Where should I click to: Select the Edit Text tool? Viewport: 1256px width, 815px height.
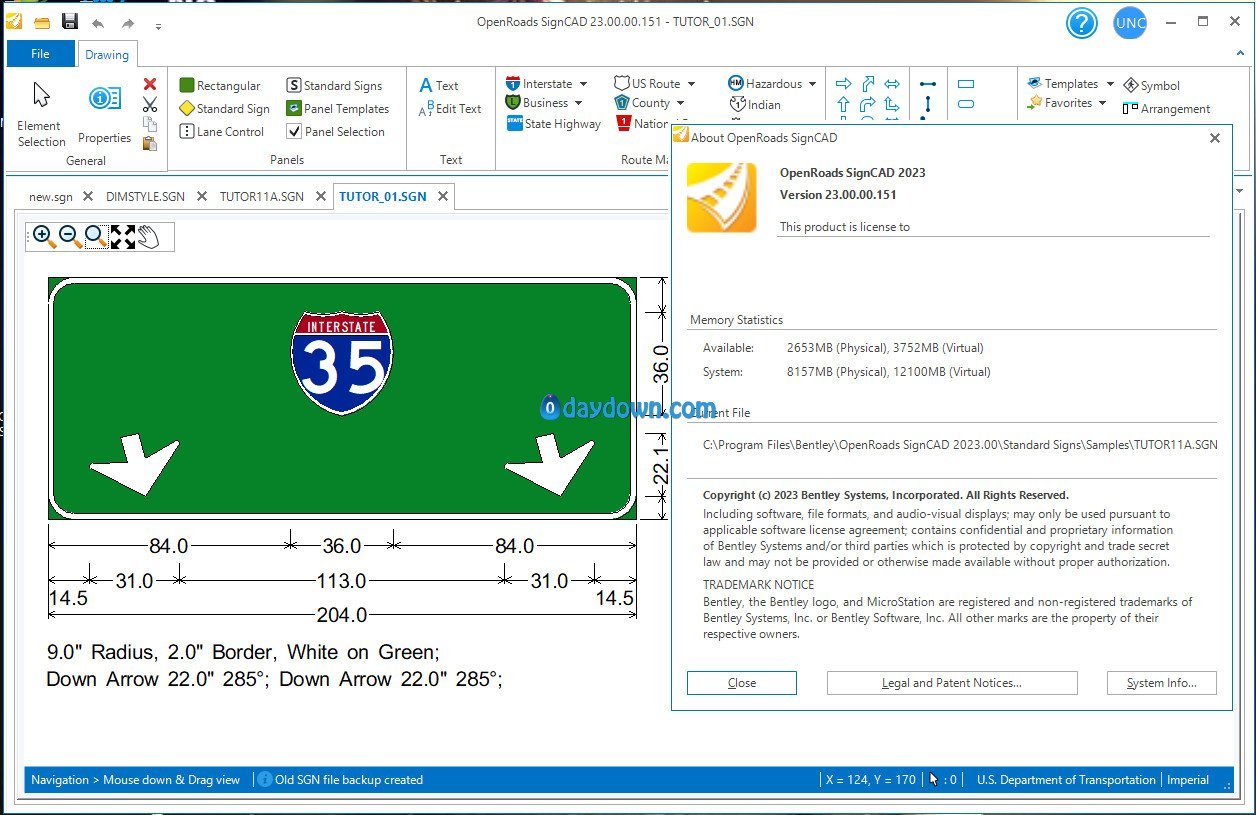point(450,108)
